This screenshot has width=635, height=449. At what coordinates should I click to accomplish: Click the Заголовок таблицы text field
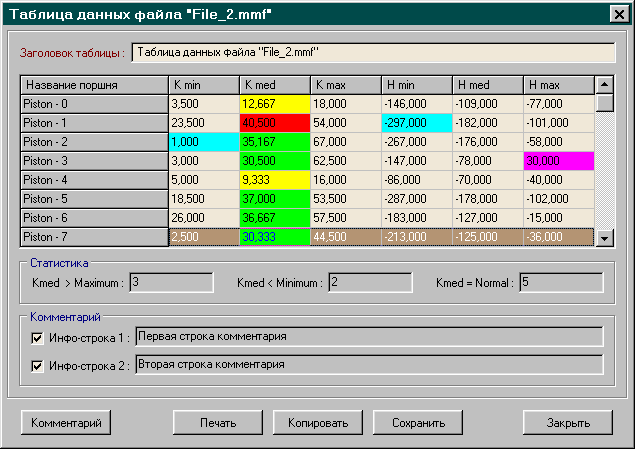coord(373,52)
